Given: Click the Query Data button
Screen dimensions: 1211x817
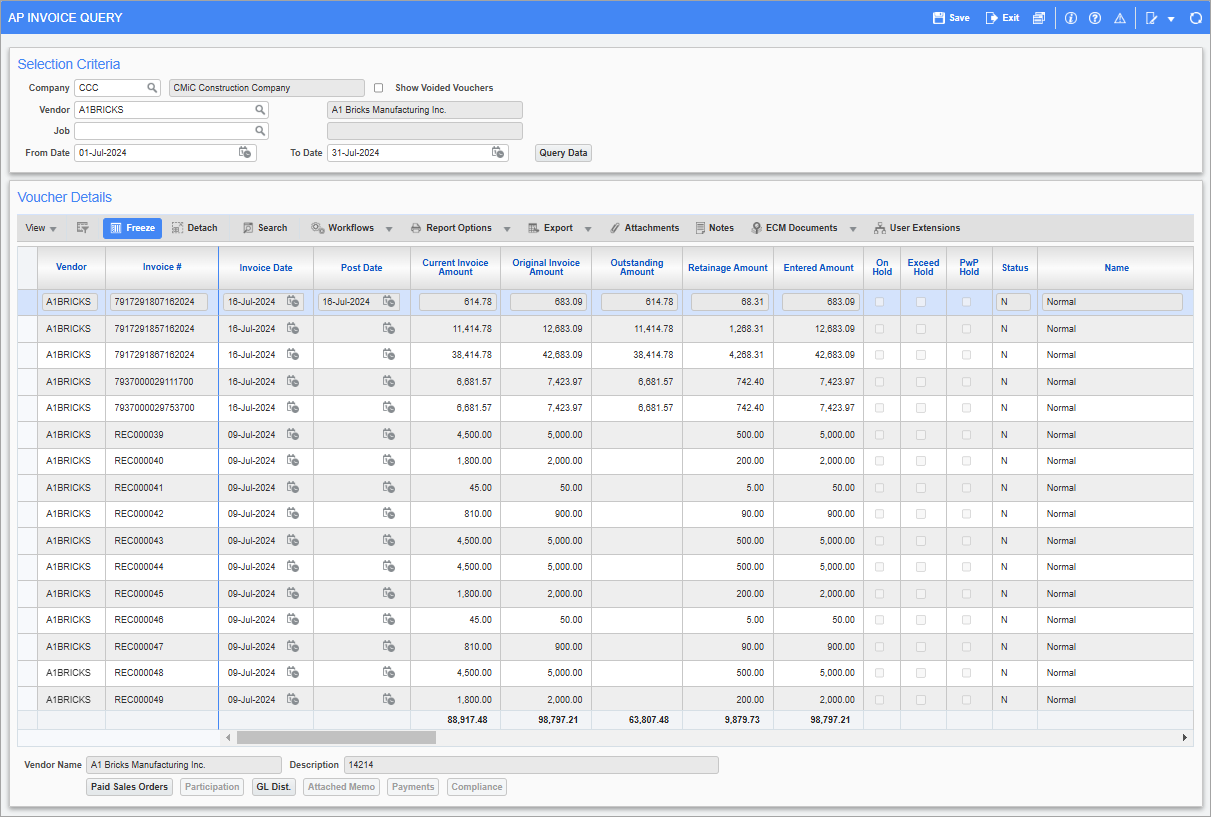Looking at the screenshot, I should 563,152.
